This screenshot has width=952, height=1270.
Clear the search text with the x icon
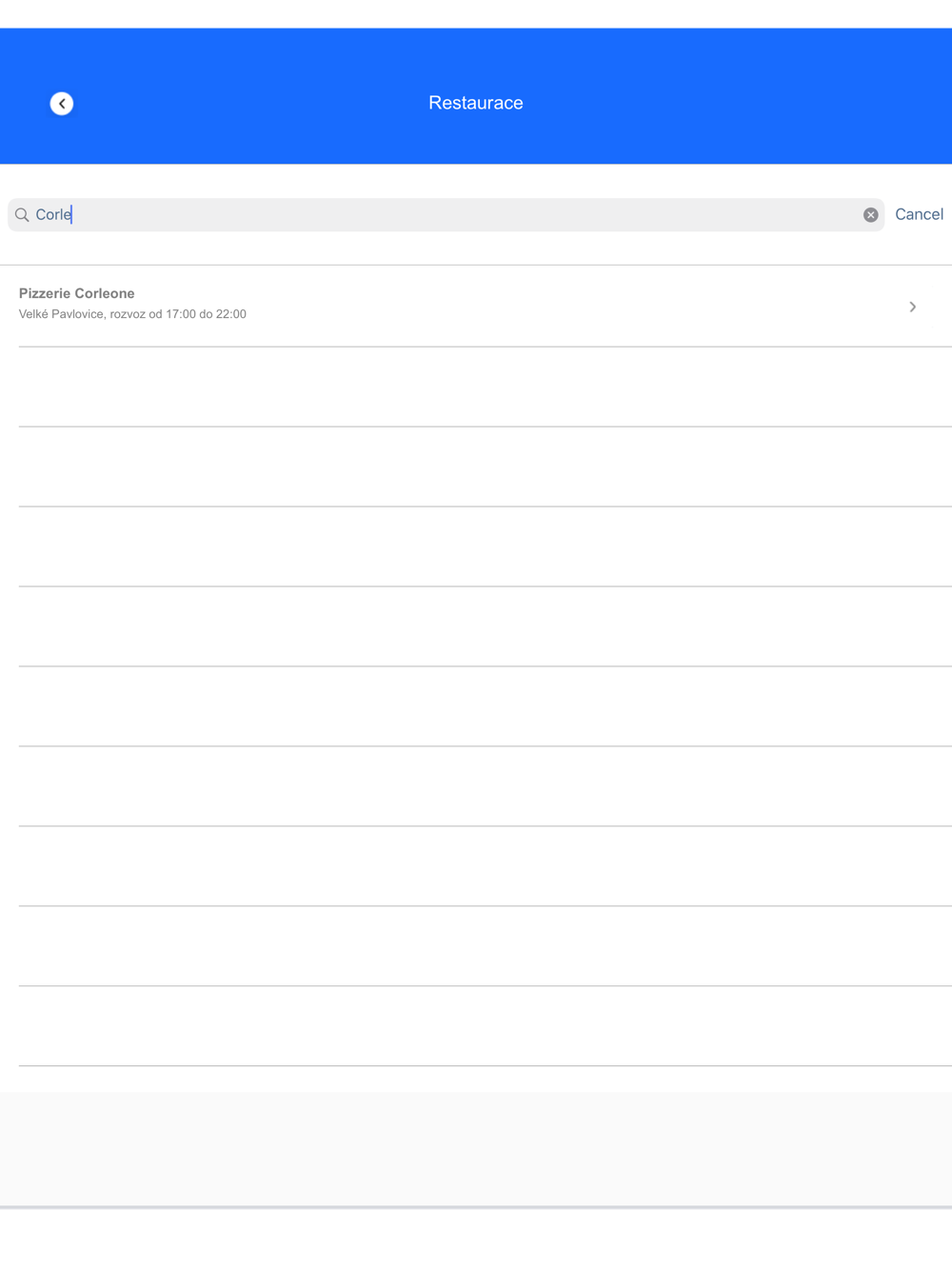870,215
